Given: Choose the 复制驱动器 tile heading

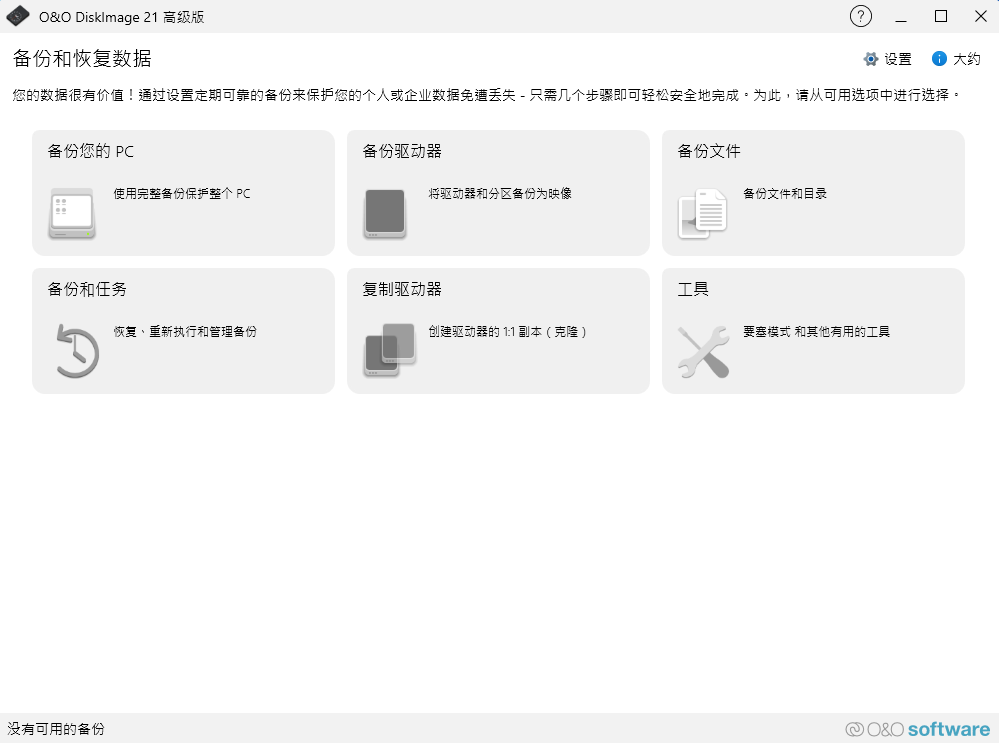Looking at the screenshot, I should pyautogui.click(x=402, y=290).
